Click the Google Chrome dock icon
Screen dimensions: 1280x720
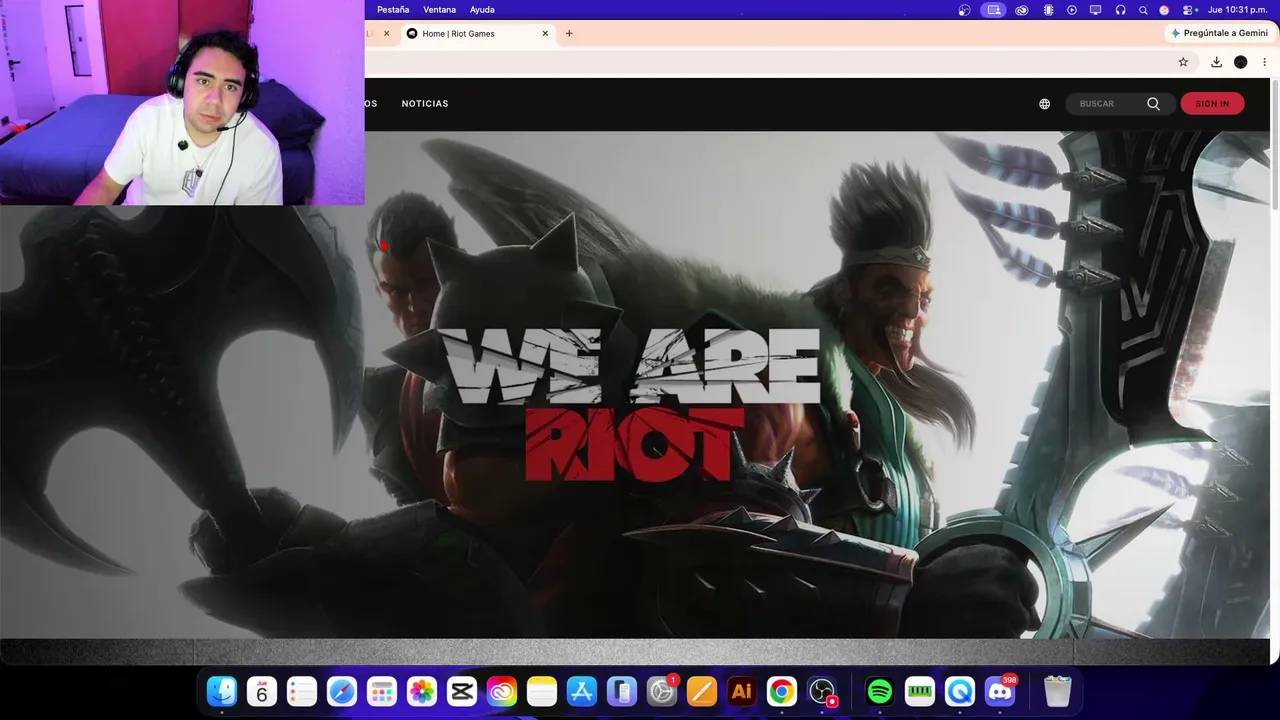(x=782, y=691)
